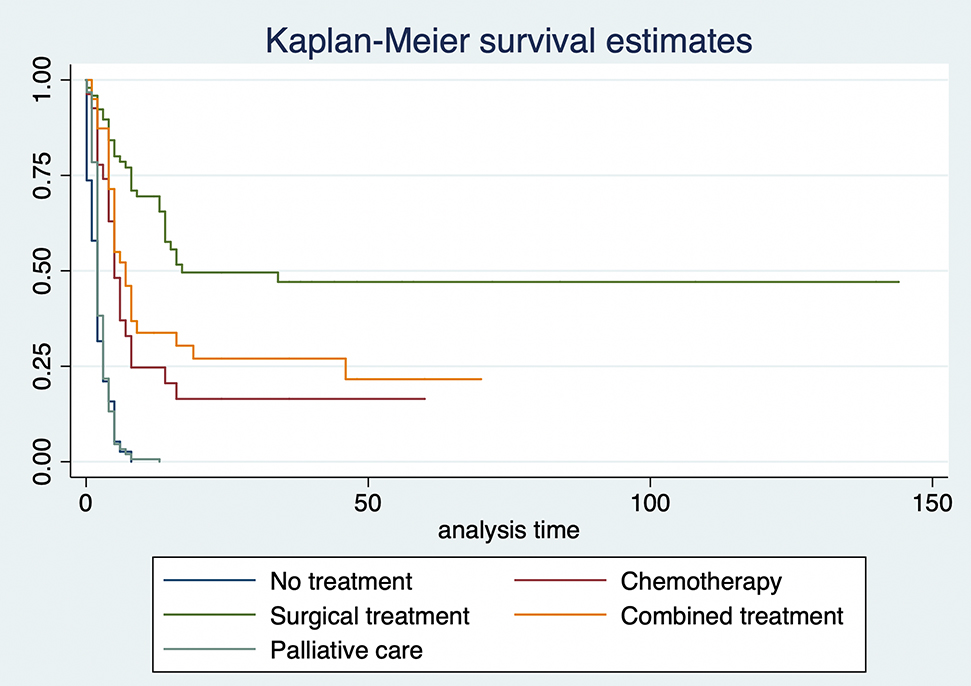Image resolution: width=971 pixels, height=686 pixels.
Task: Select the No treatment legend label
Action: click(340, 581)
